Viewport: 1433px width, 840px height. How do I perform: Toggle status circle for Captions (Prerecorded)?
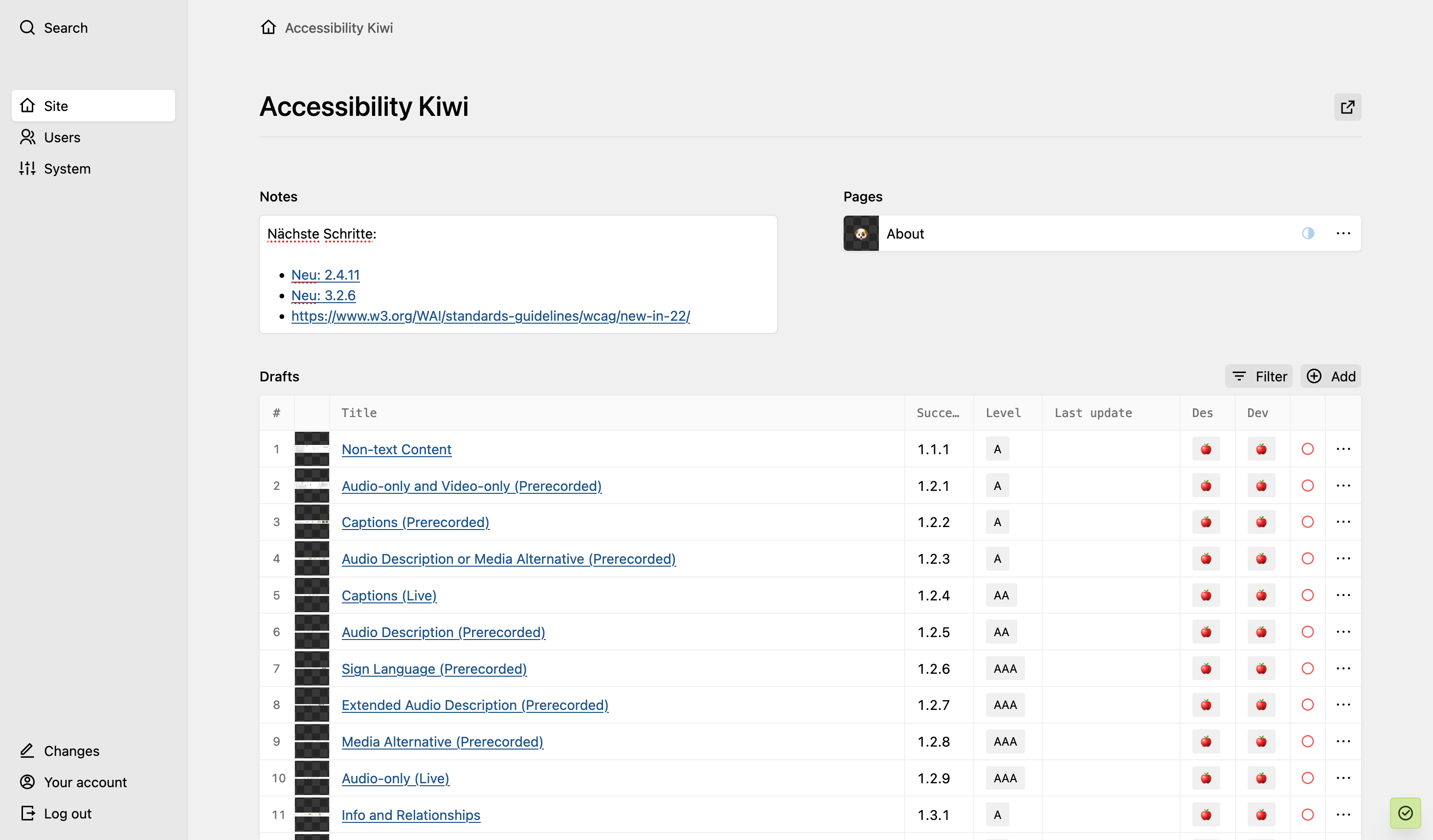[x=1307, y=522]
